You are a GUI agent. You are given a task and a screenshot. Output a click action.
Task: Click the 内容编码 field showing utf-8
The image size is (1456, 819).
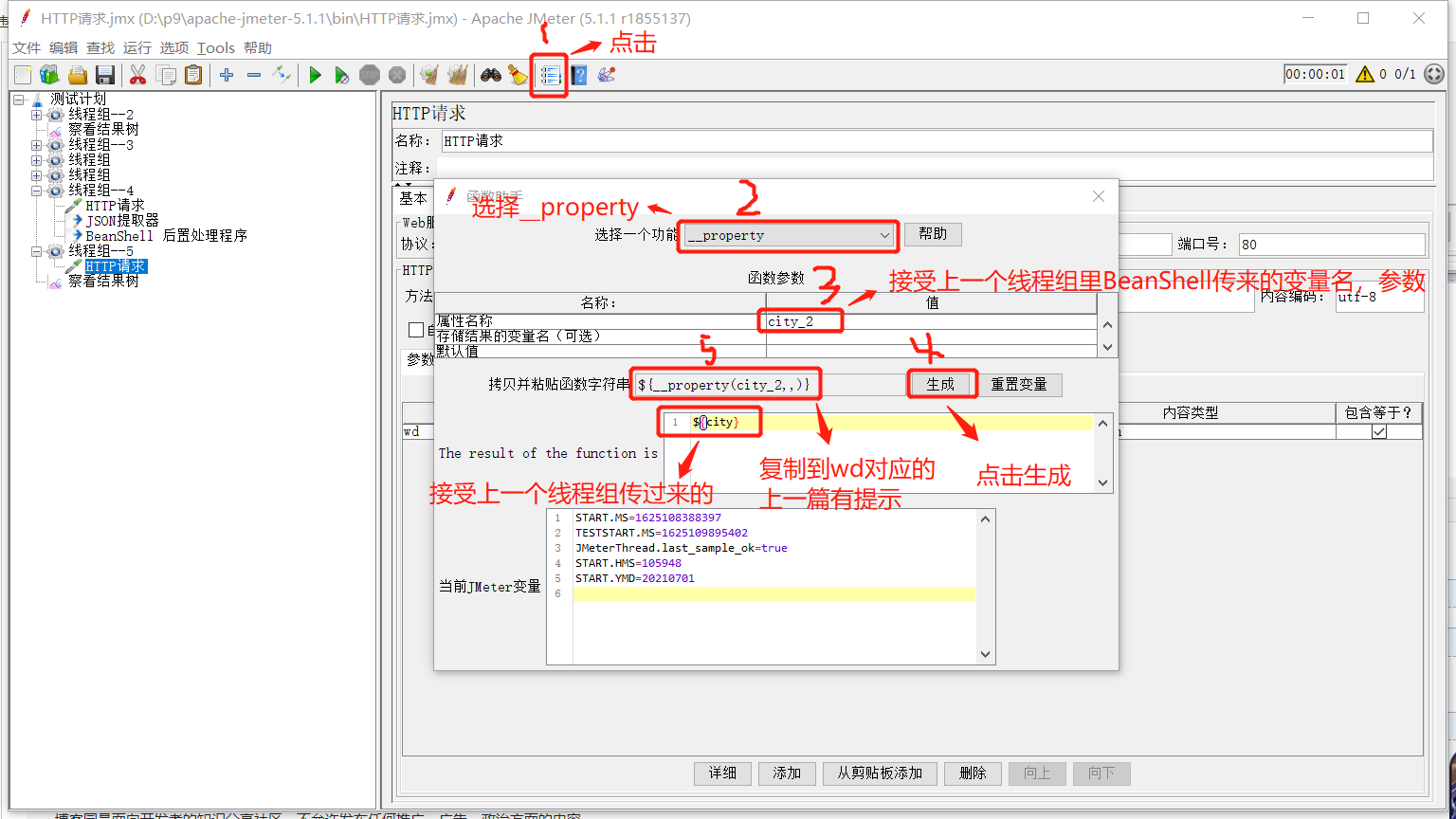1379,298
